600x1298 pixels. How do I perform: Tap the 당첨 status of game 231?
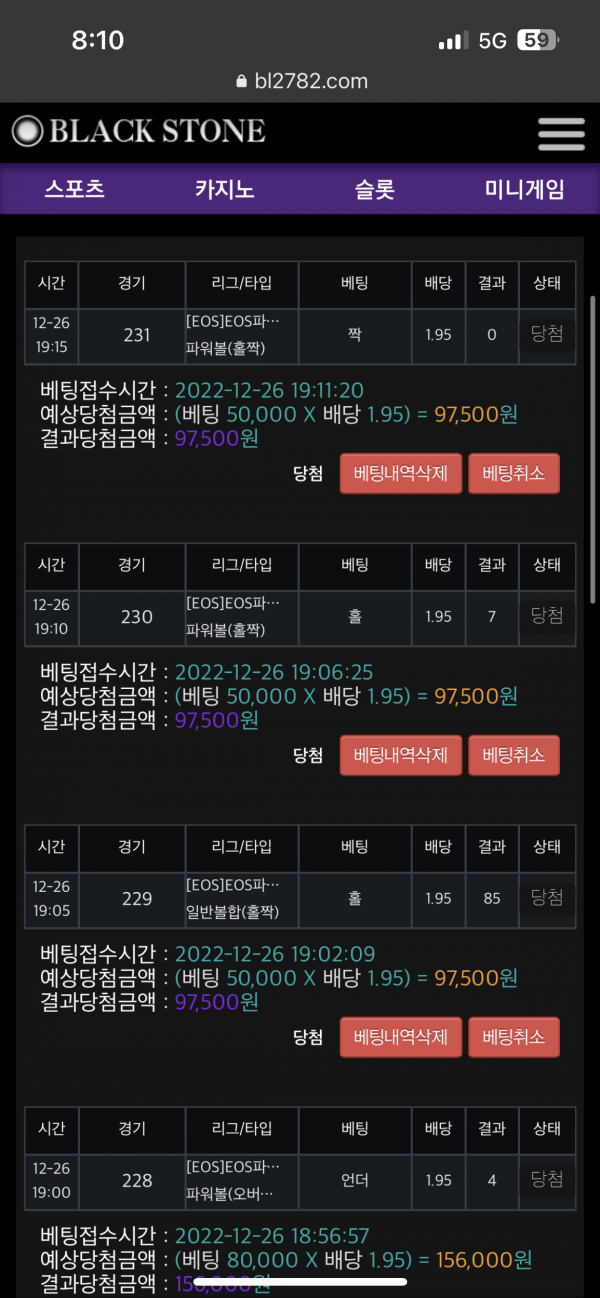point(547,335)
